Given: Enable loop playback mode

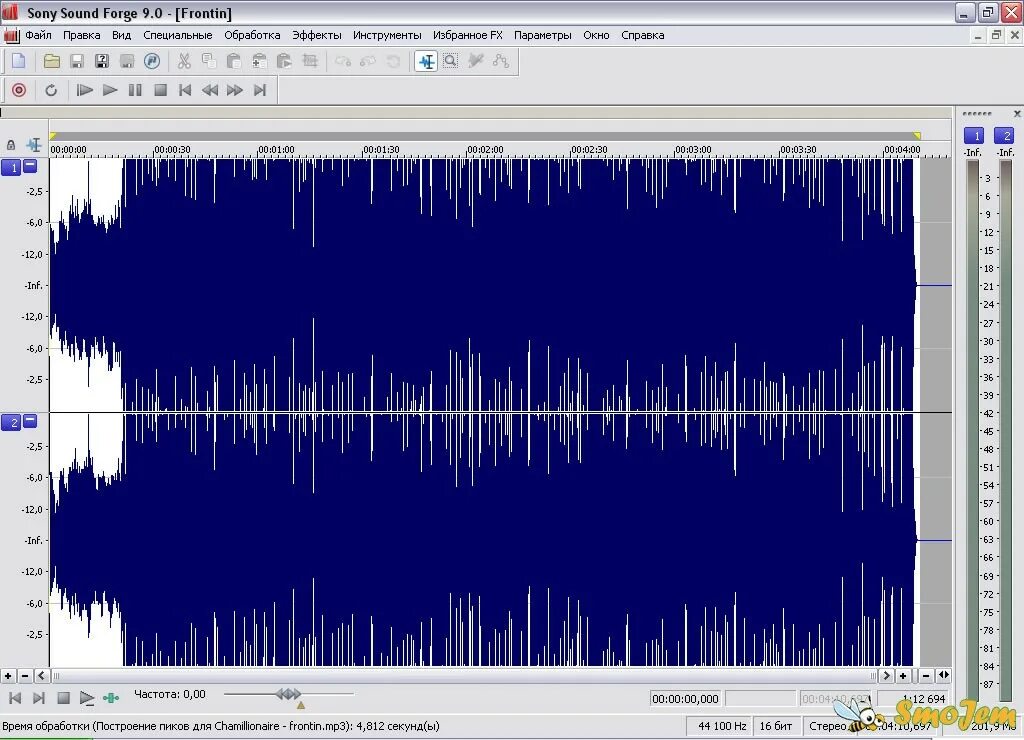Looking at the screenshot, I should (52, 90).
